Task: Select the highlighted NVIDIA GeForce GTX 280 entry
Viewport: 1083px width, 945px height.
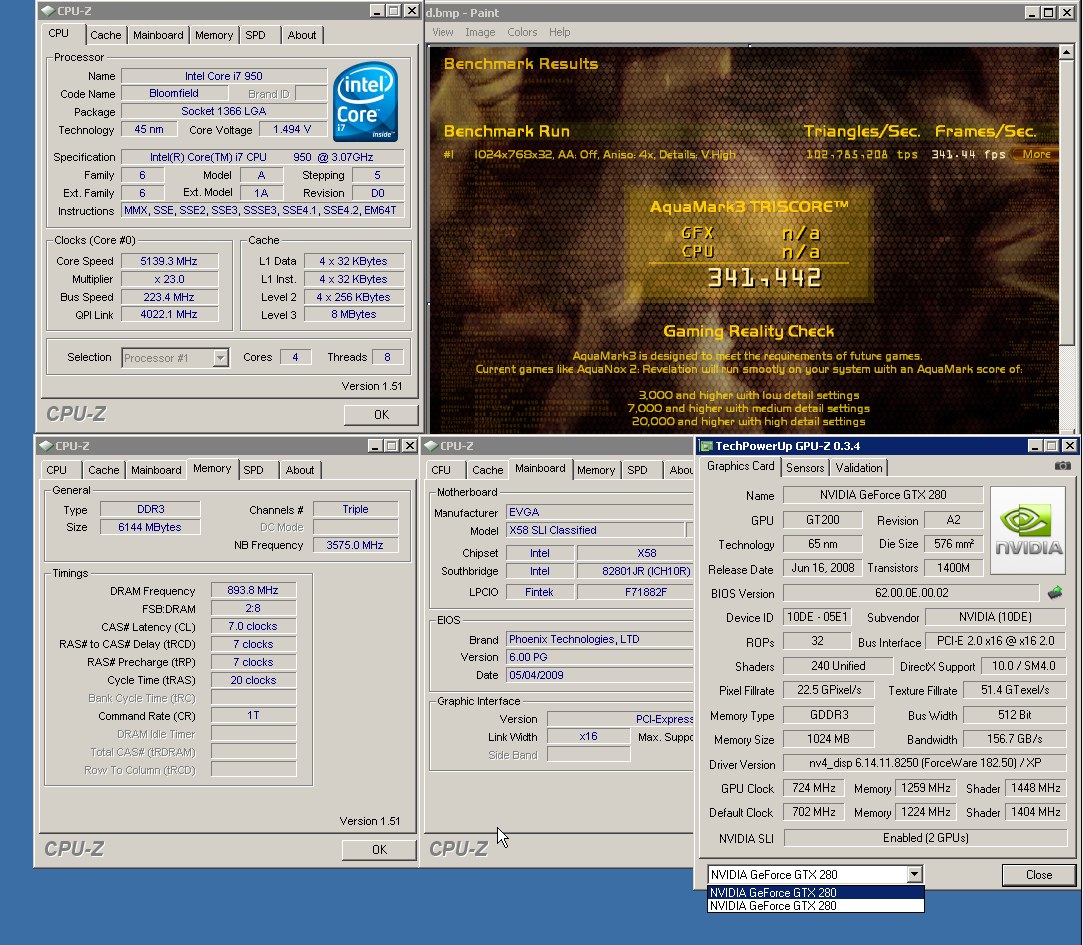Action: click(816, 892)
